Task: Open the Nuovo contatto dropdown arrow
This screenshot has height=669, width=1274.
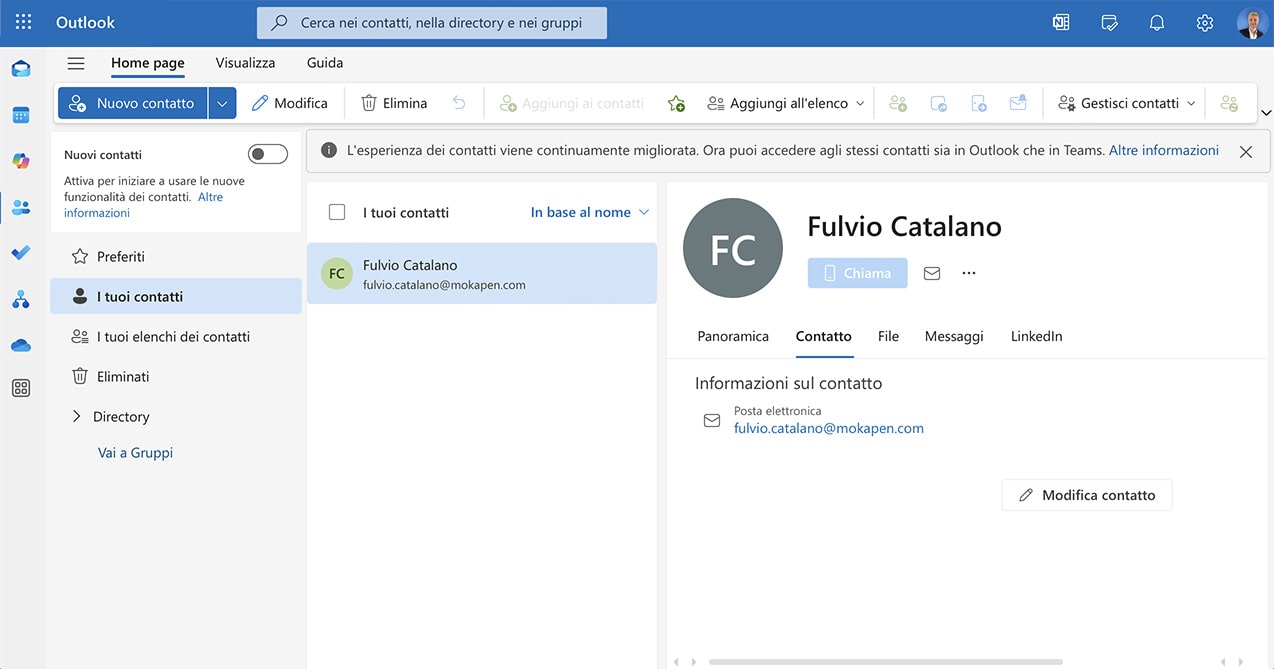Action: point(222,103)
